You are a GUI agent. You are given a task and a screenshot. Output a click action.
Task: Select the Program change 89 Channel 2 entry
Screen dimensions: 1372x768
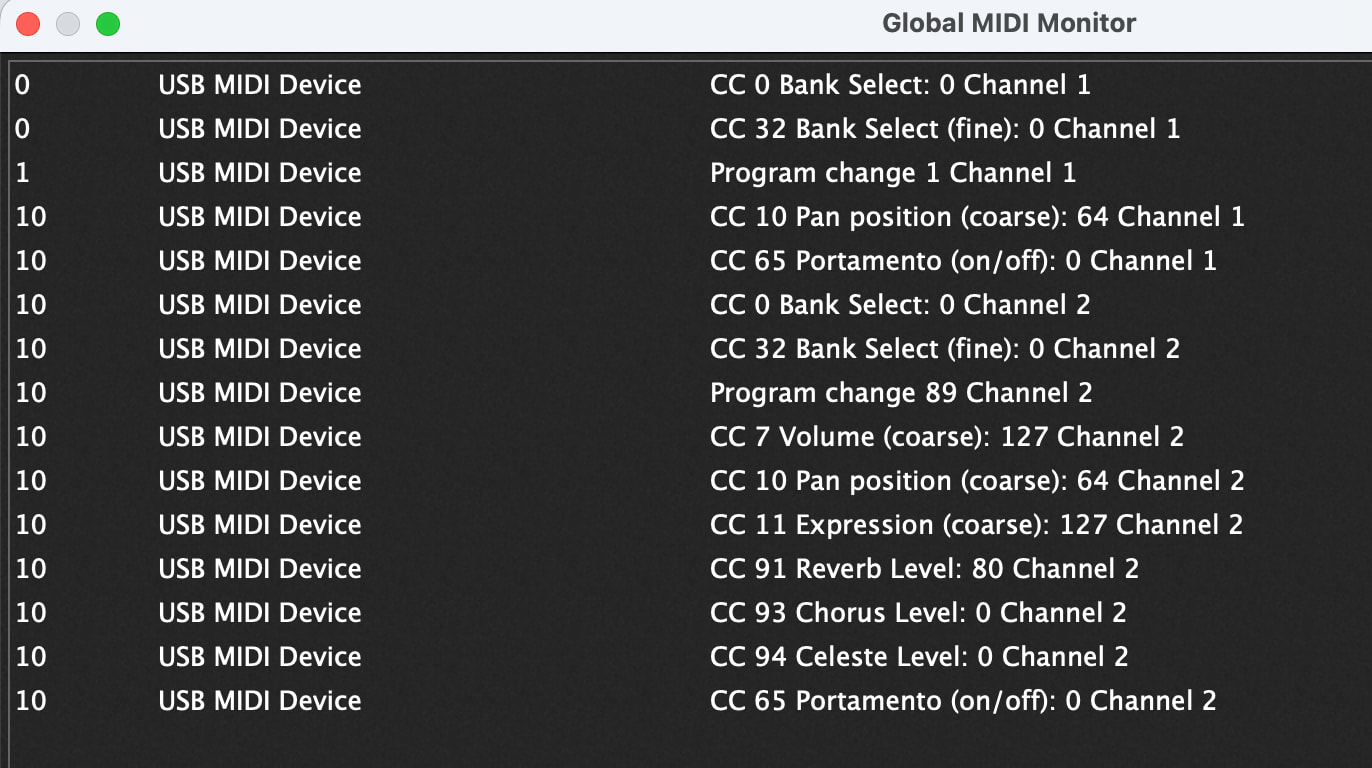(x=900, y=393)
